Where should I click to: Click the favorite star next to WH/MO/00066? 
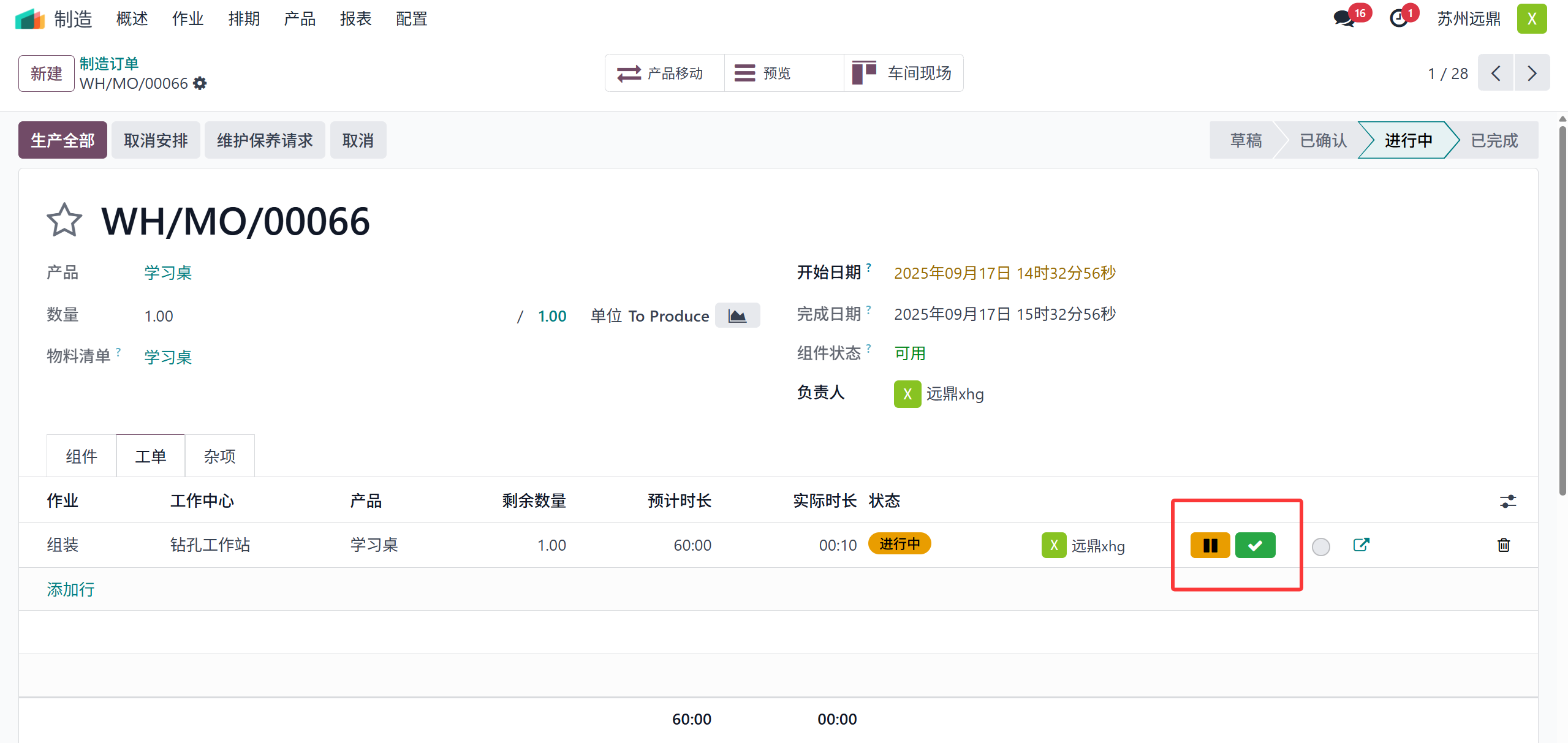click(x=64, y=221)
